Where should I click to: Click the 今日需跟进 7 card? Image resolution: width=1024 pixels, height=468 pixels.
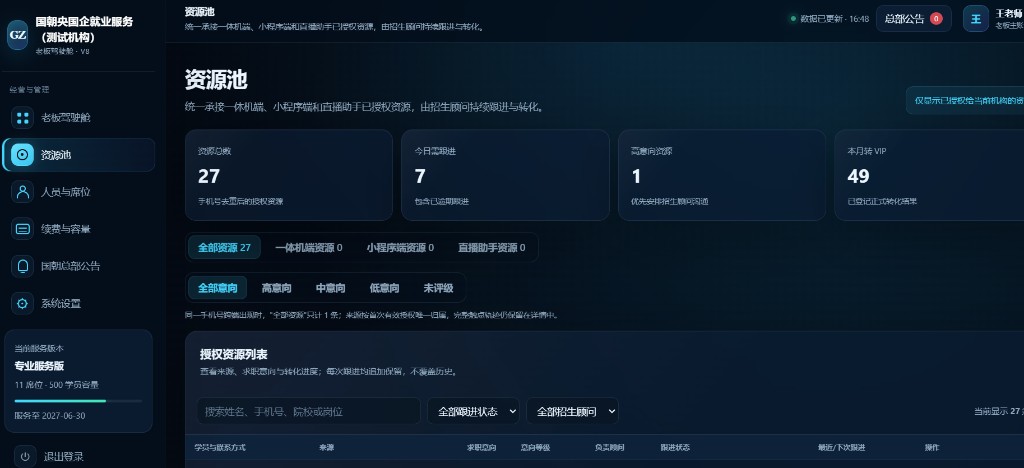(505, 175)
